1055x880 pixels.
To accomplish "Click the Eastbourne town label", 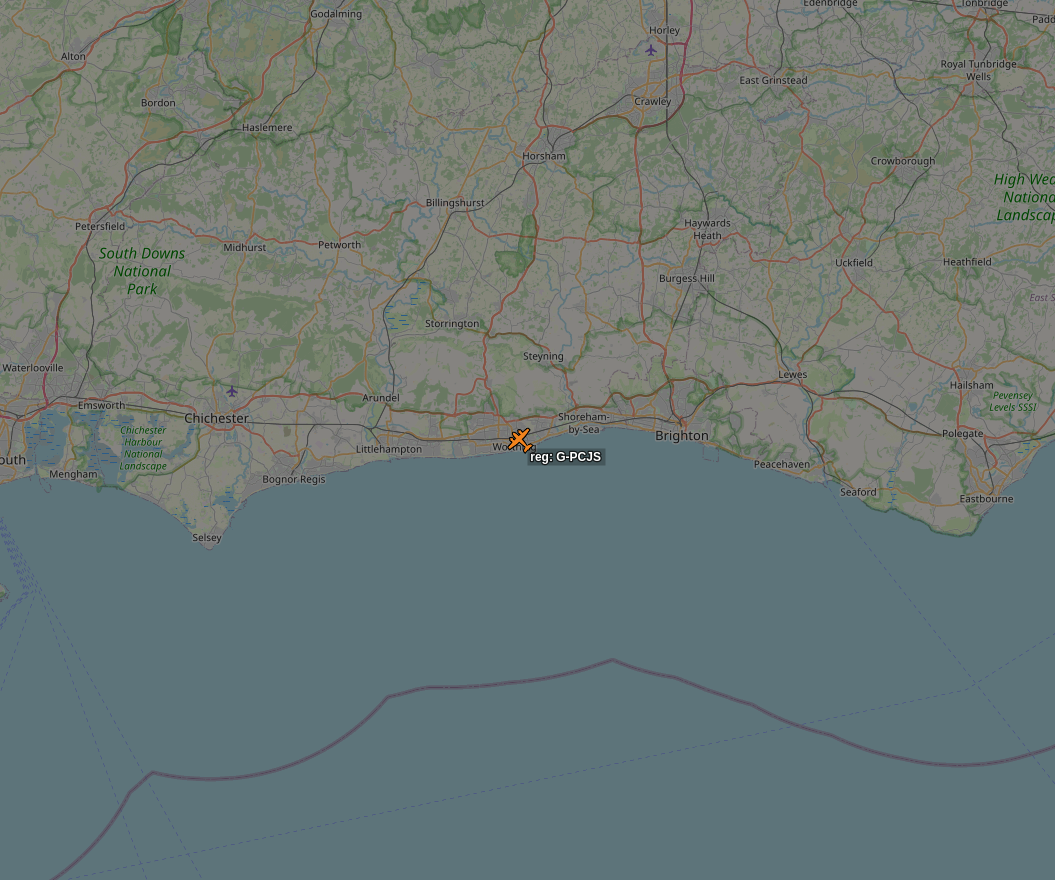I will 986,499.
